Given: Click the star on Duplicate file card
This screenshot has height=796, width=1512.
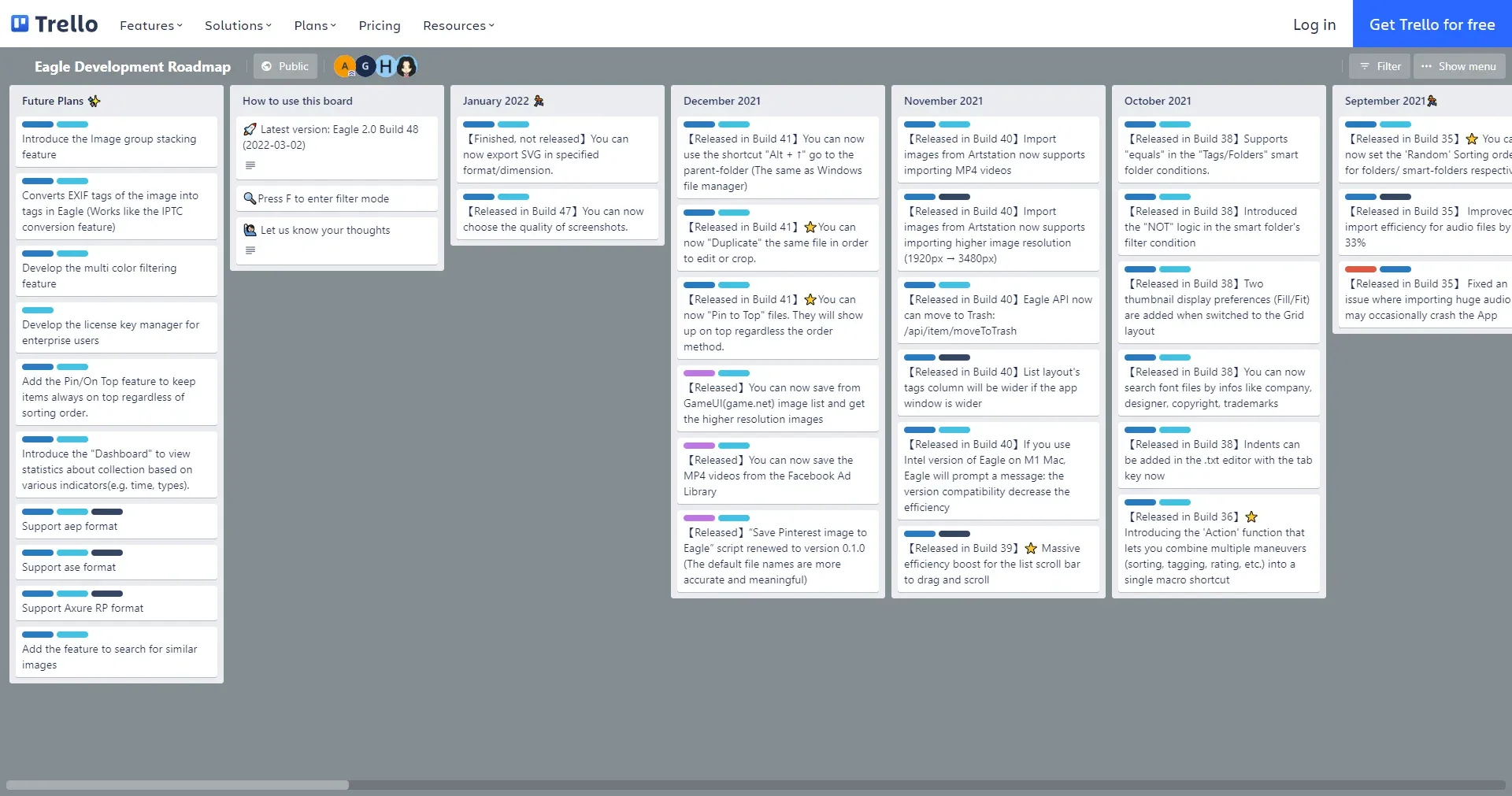Looking at the screenshot, I should tap(810, 227).
